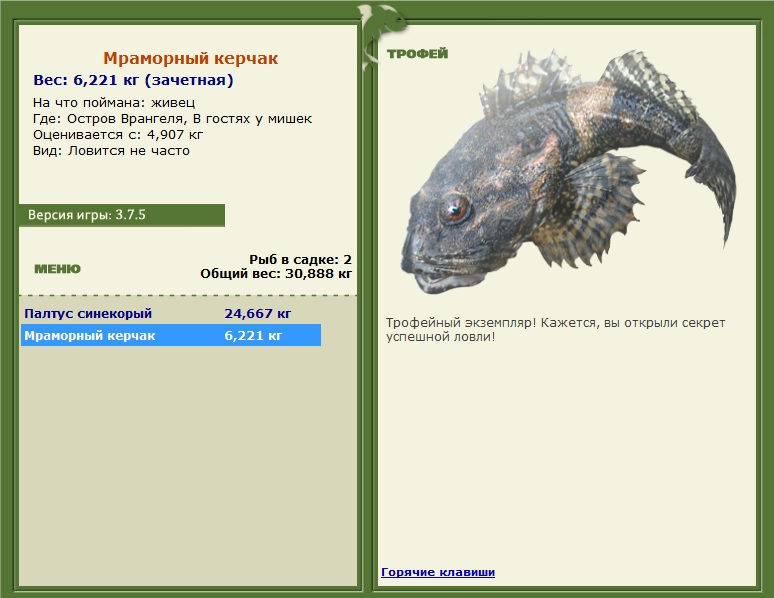
Task: Click the На что поймана: живец line
Action: click(x=114, y=103)
